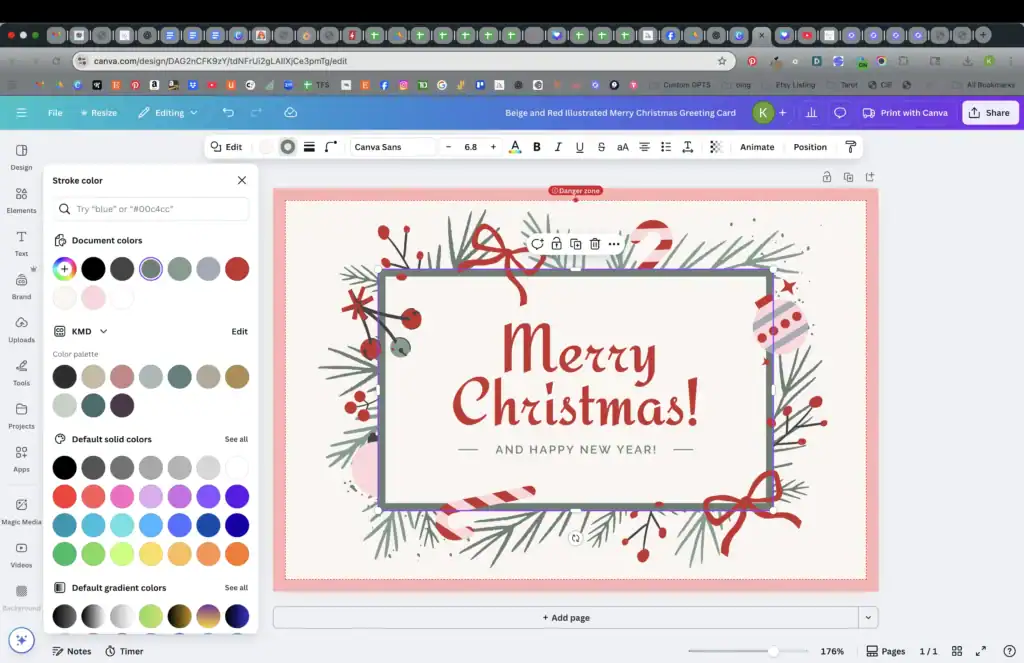Click the comment icon above the selection
1024x663 pixels.
(x=537, y=243)
